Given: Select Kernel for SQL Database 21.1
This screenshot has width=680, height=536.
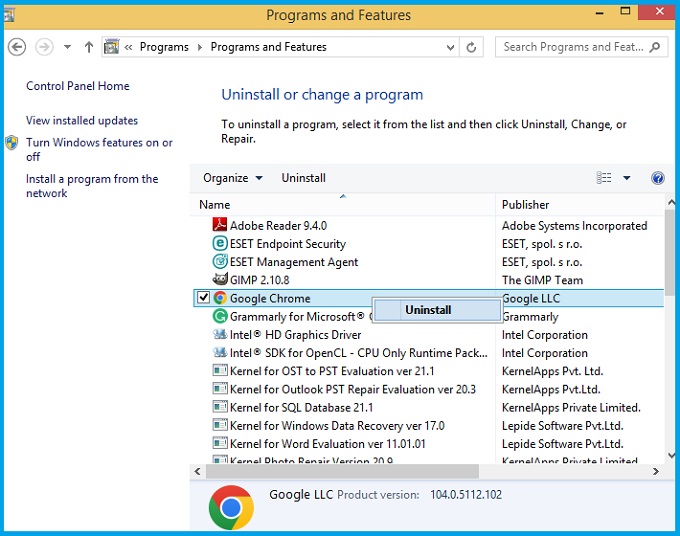Looking at the screenshot, I should pyautogui.click(x=428, y=407).
